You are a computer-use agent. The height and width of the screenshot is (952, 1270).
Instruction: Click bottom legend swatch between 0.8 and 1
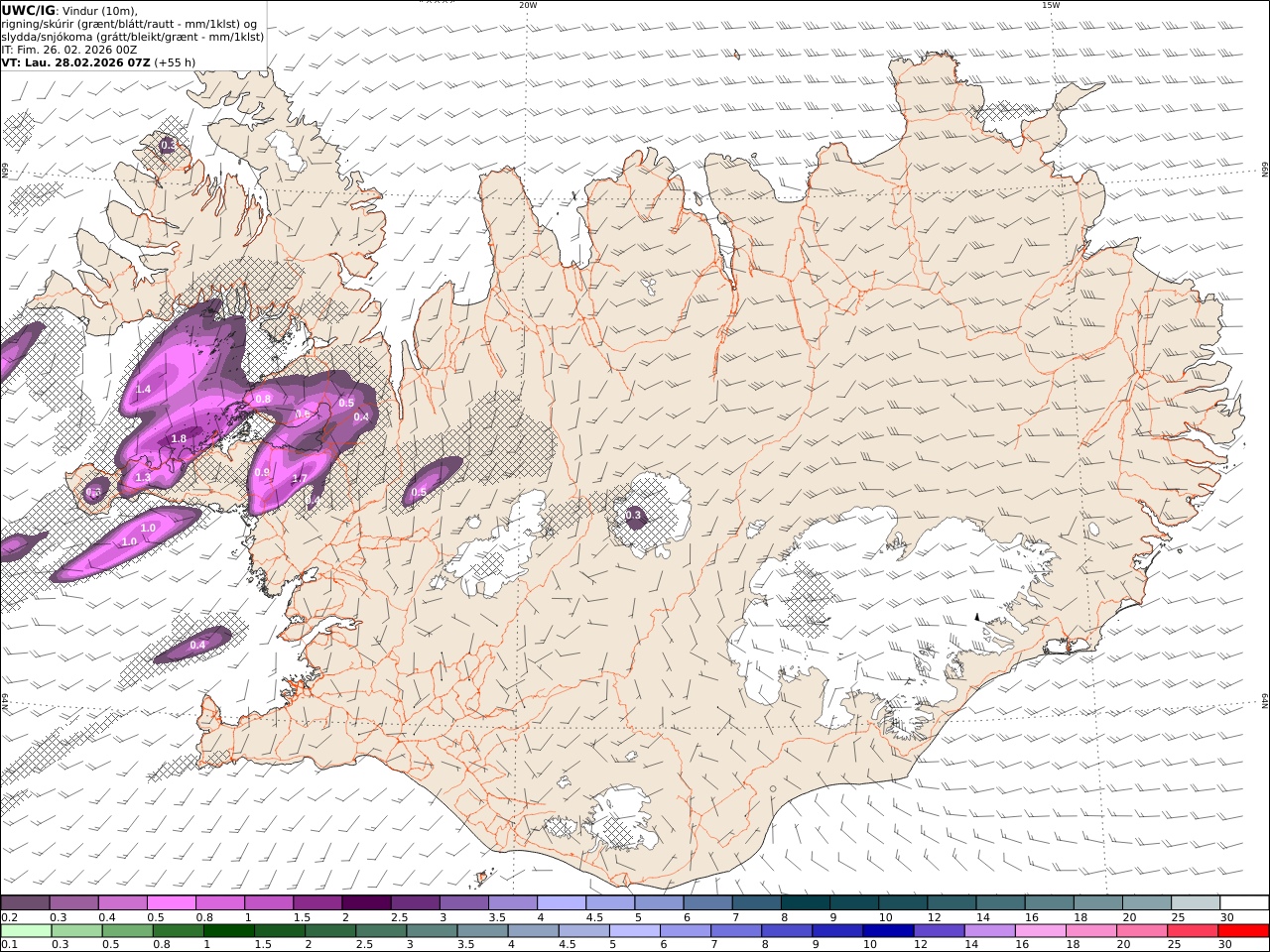pyautogui.click(x=178, y=931)
